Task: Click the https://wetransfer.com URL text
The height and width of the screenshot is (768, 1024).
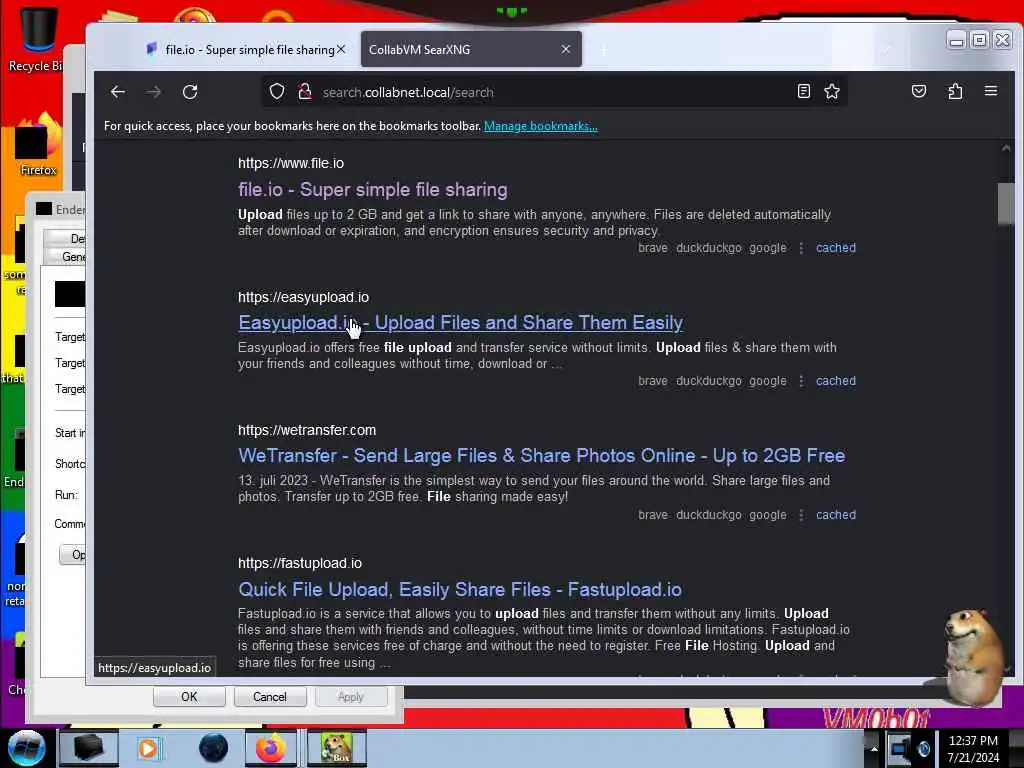Action: click(x=307, y=430)
